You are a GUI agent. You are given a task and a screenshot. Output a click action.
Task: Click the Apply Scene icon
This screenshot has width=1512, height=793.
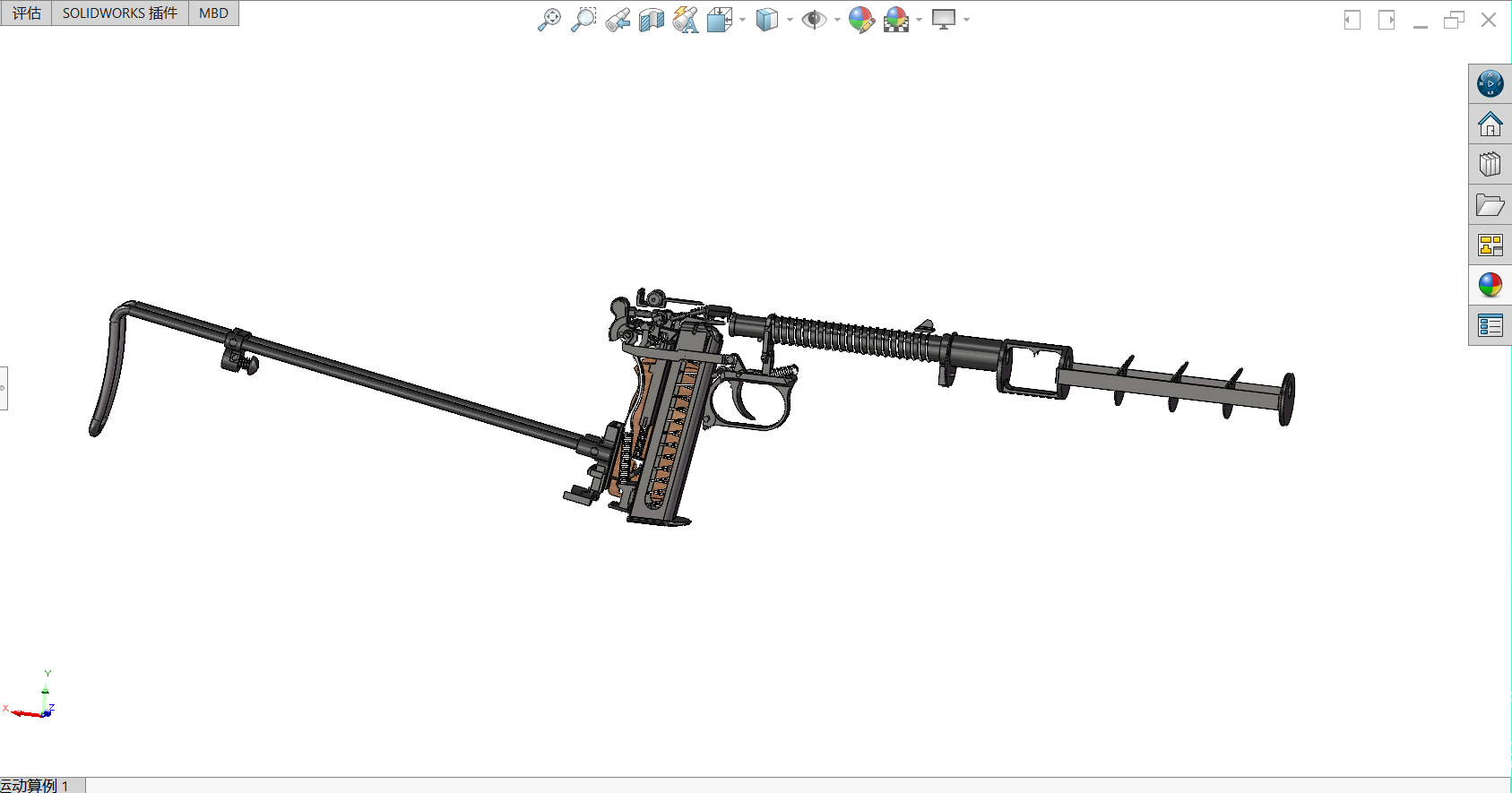tap(896, 20)
